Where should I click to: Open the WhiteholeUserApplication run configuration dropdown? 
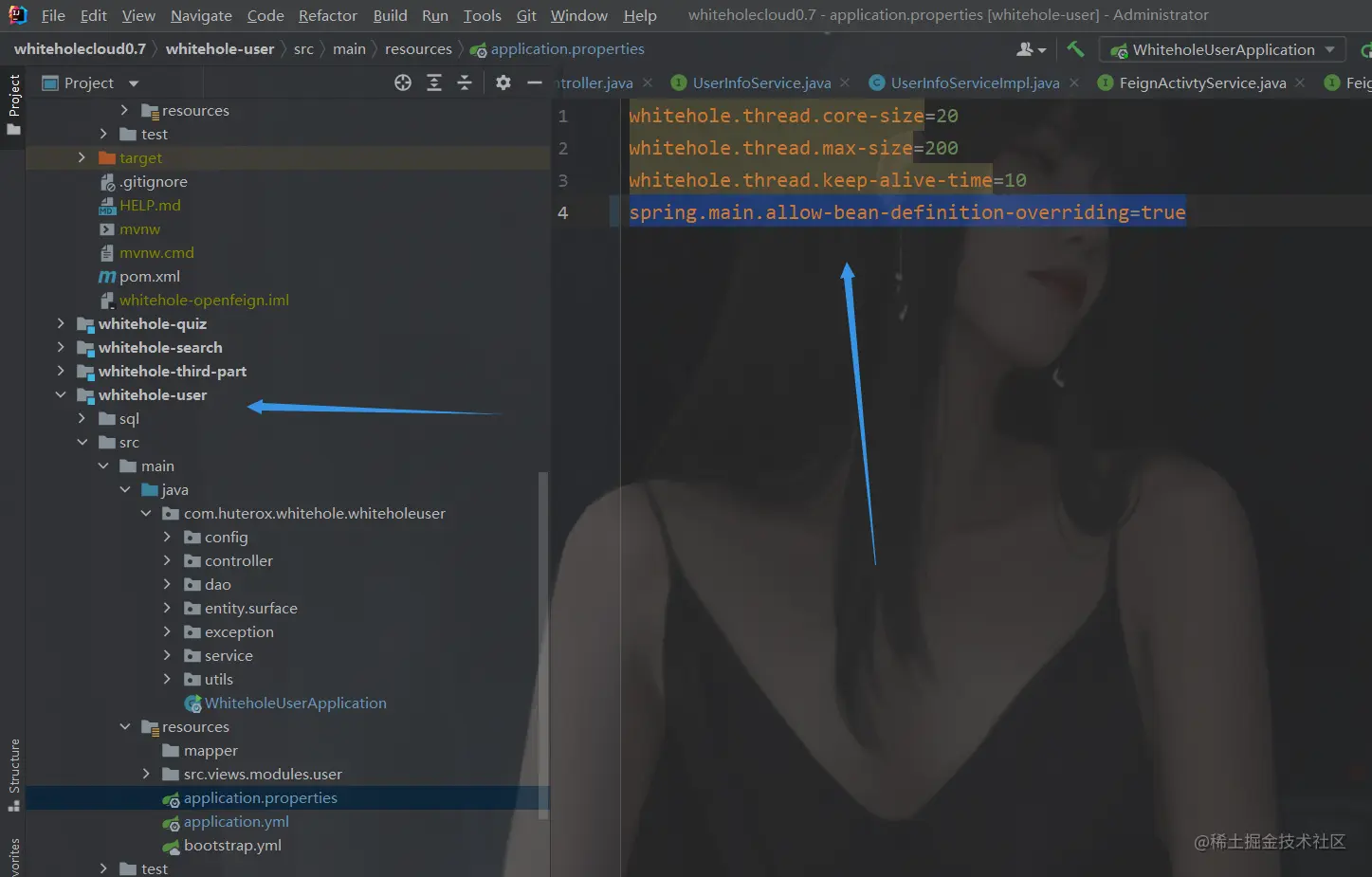(x=1223, y=49)
